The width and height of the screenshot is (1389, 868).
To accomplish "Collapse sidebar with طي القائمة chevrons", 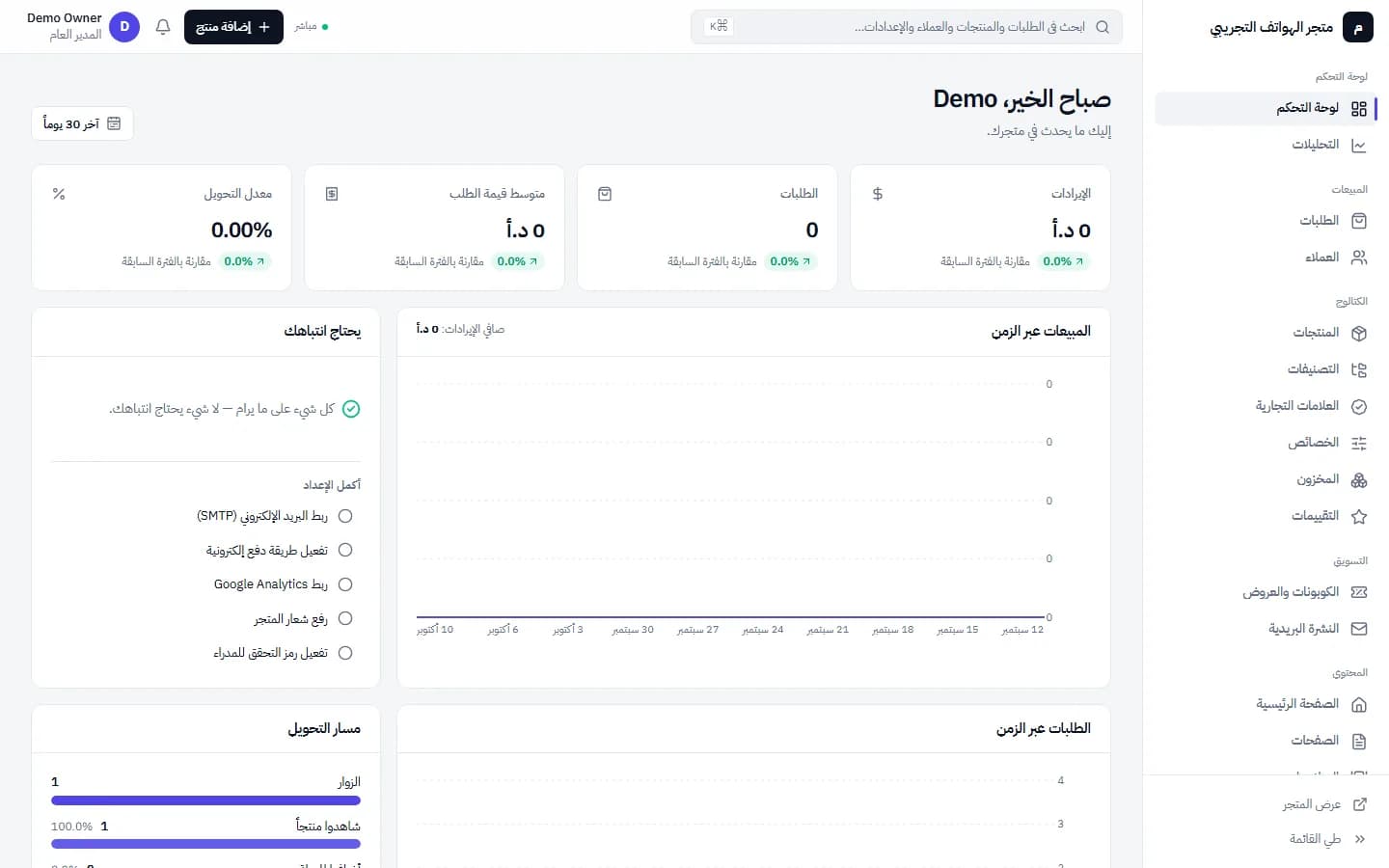I will click(x=1360, y=839).
